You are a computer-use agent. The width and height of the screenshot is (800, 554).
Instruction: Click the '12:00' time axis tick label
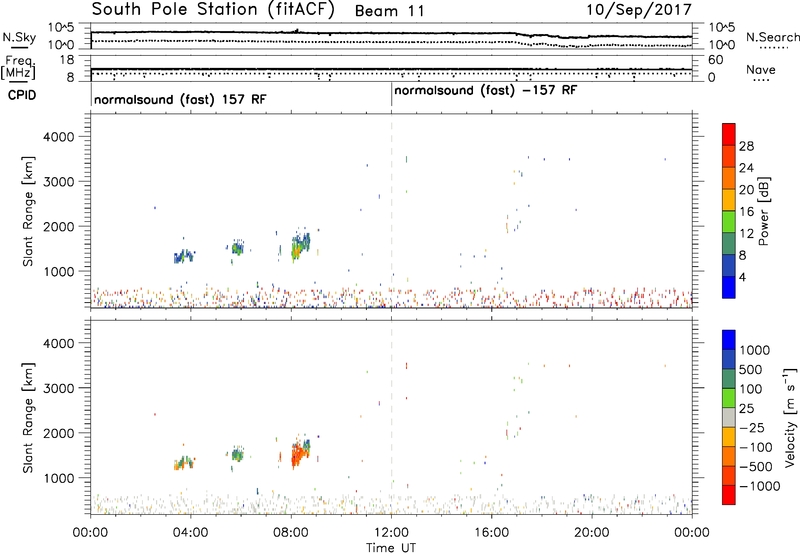pos(391,533)
